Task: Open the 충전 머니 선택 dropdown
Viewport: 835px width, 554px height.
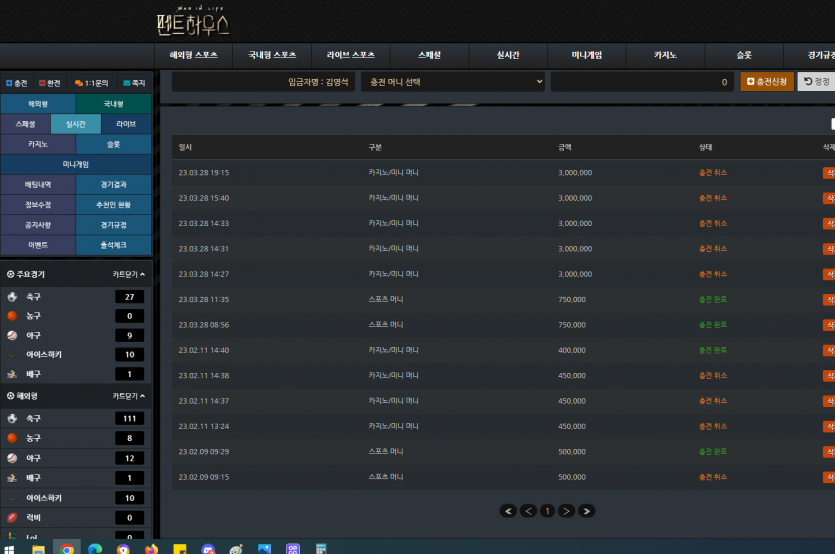Action: point(454,82)
